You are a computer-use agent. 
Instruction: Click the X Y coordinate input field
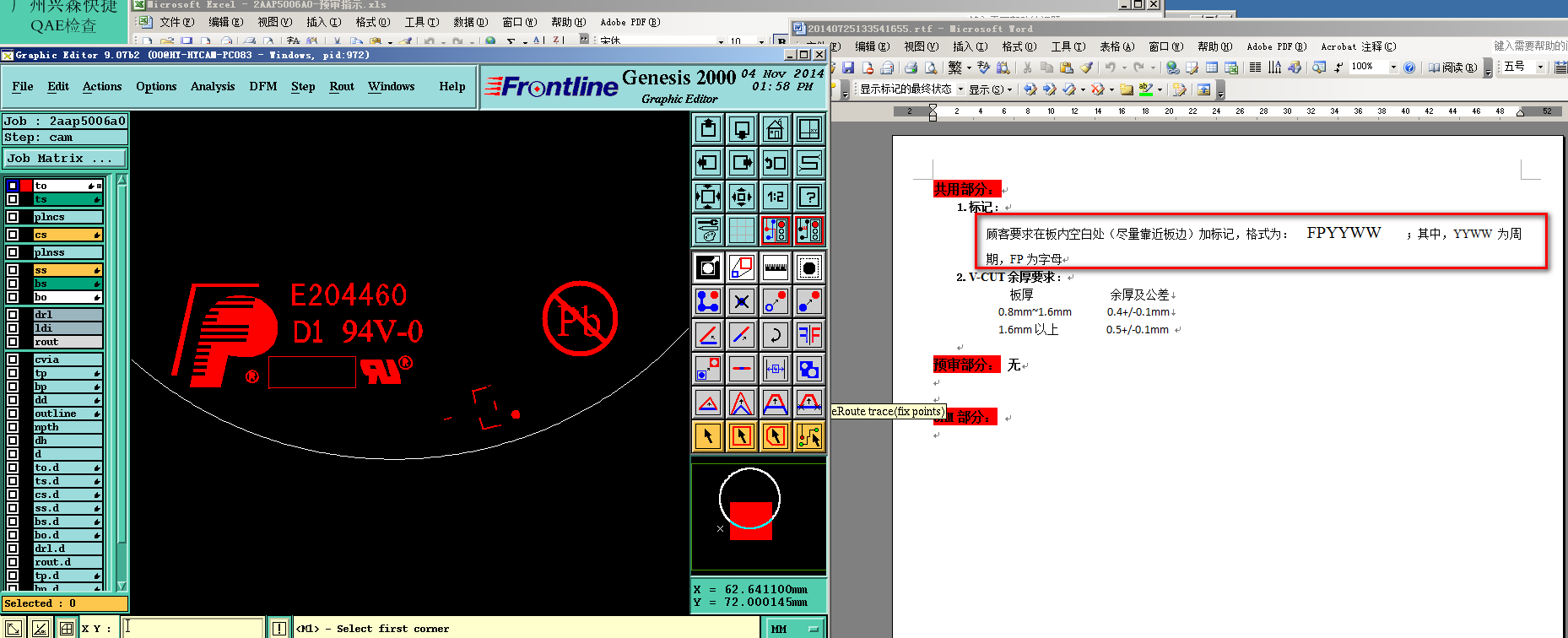coord(192,628)
